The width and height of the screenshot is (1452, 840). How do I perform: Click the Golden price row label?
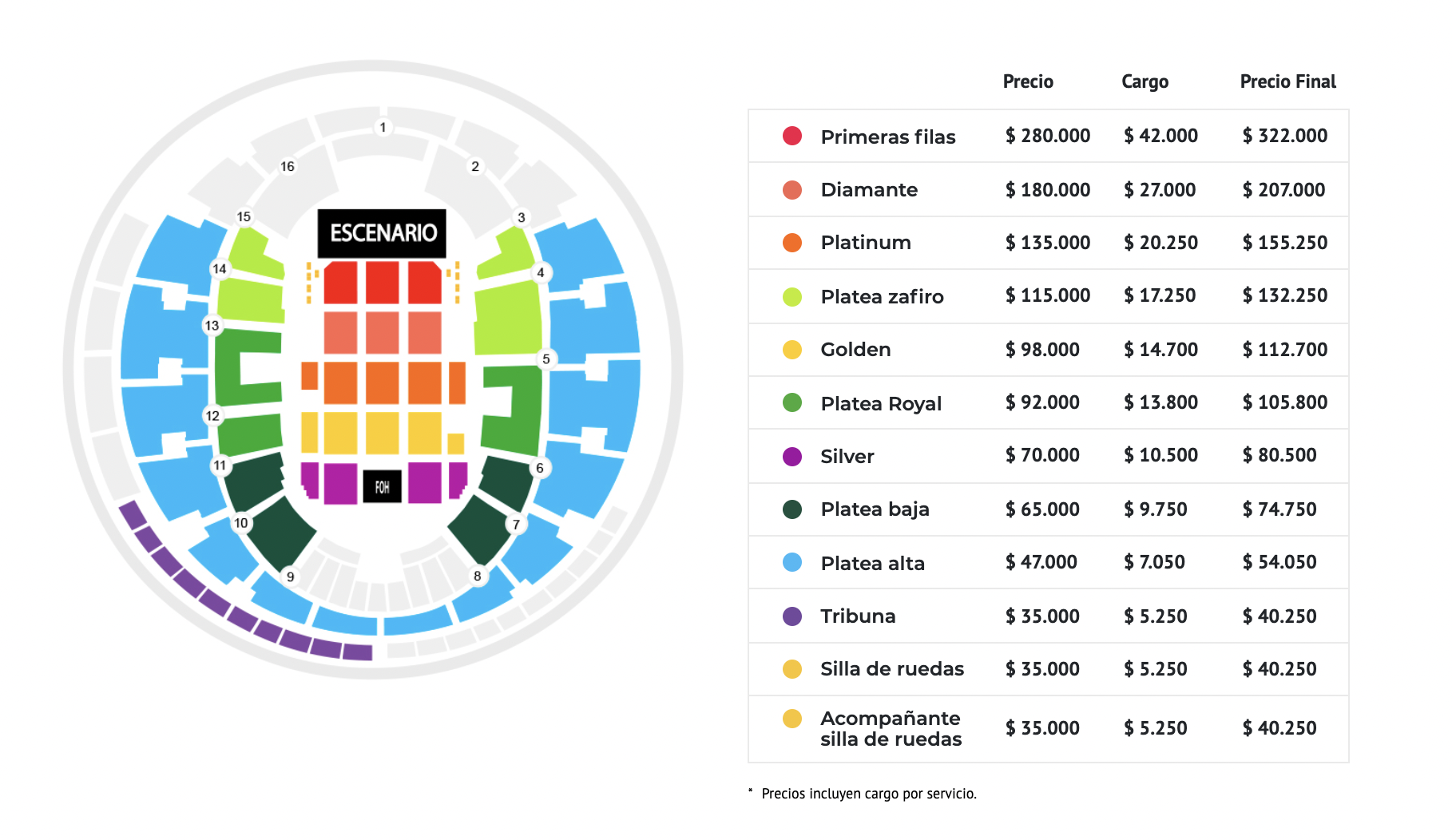tap(855, 350)
